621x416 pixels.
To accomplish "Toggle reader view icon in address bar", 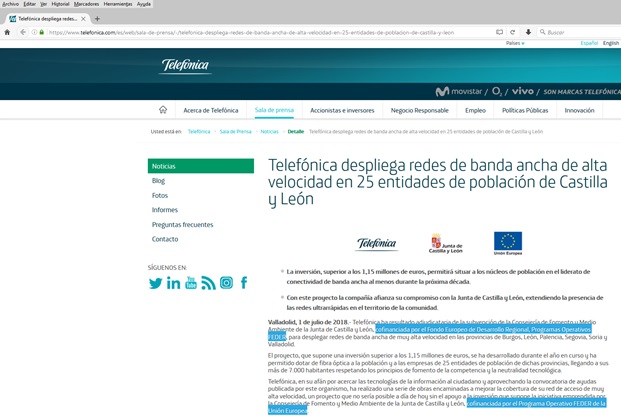I will tap(499, 32).
